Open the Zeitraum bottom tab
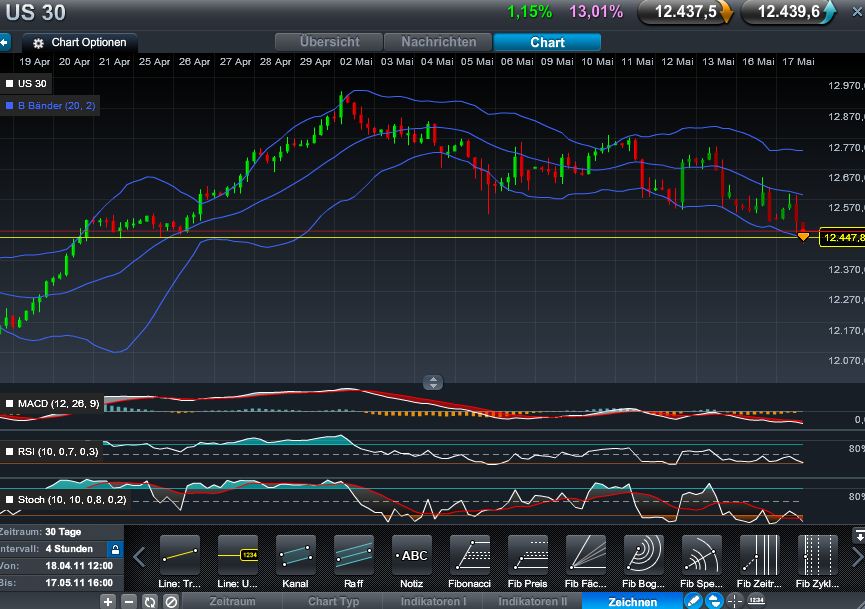Image resolution: width=865 pixels, height=609 pixels. pos(232,601)
